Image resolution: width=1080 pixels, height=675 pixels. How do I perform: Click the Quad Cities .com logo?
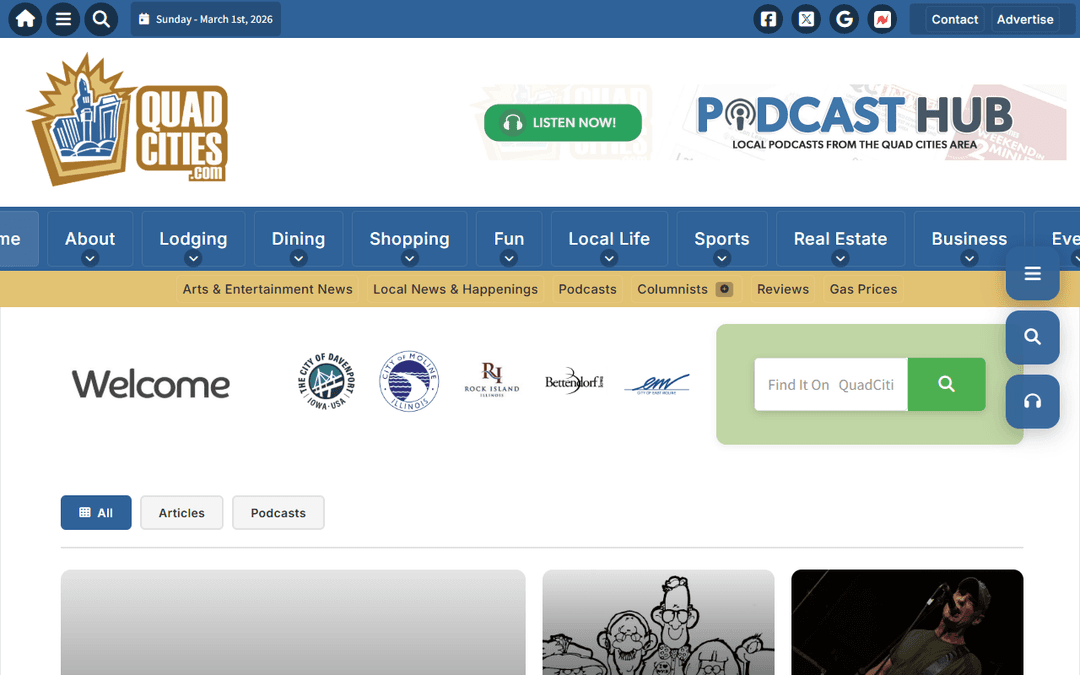tap(127, 120)
